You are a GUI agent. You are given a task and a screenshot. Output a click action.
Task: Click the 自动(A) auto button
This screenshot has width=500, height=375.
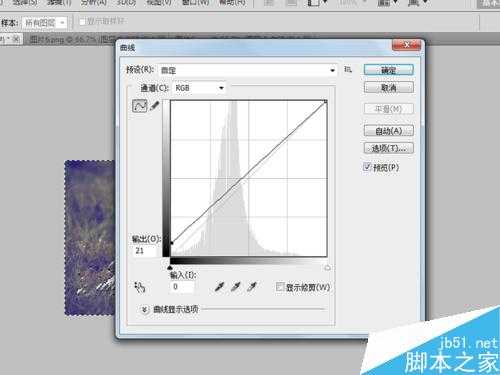coord(389,131)
